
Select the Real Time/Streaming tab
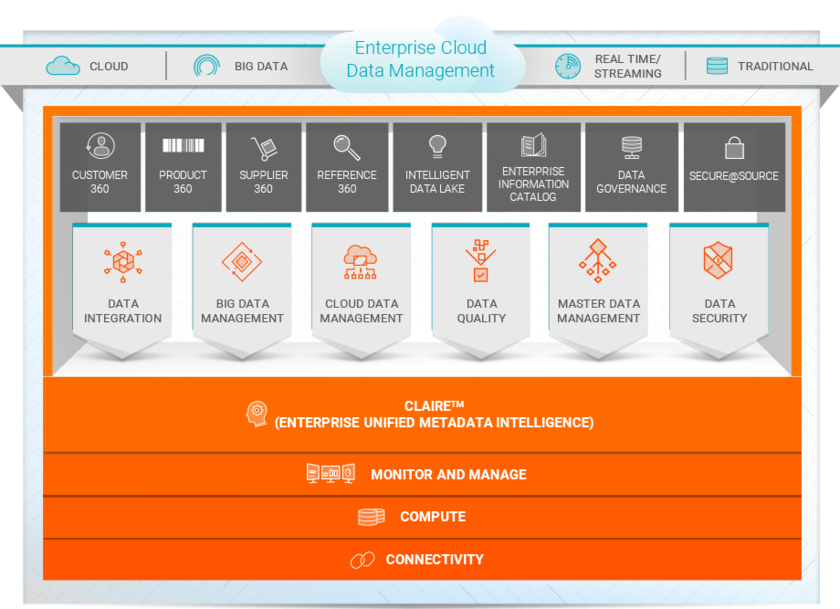pyautogui.click(x=608, y=66)
